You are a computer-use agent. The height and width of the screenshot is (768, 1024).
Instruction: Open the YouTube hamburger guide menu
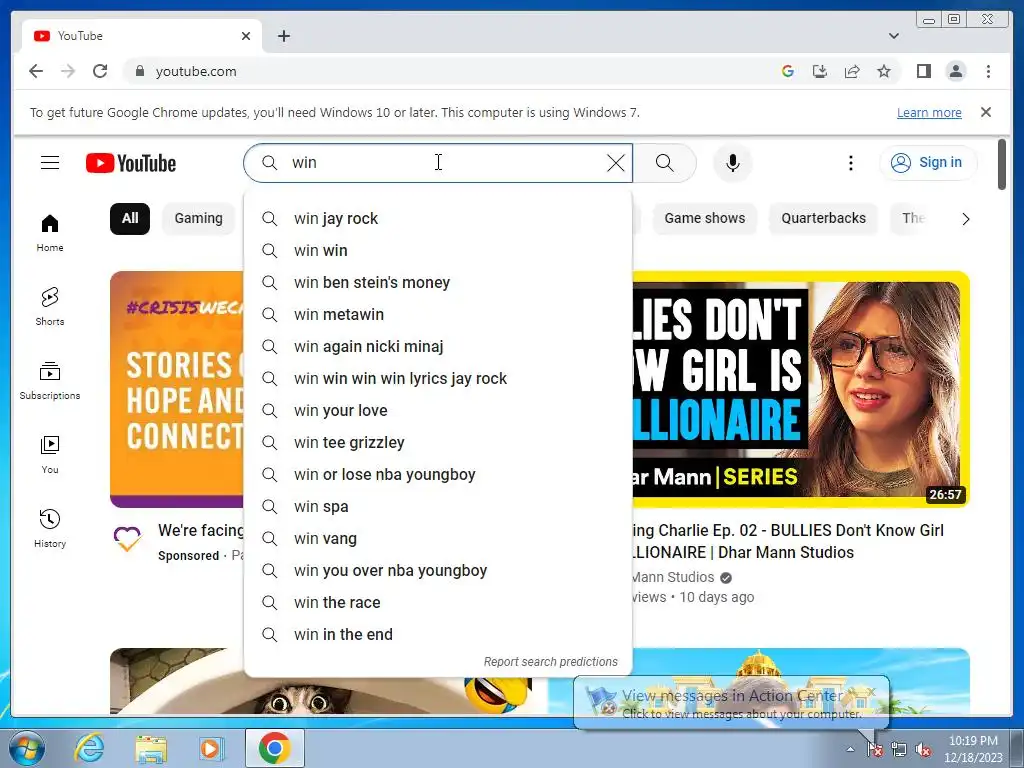[x=50, y=163]
